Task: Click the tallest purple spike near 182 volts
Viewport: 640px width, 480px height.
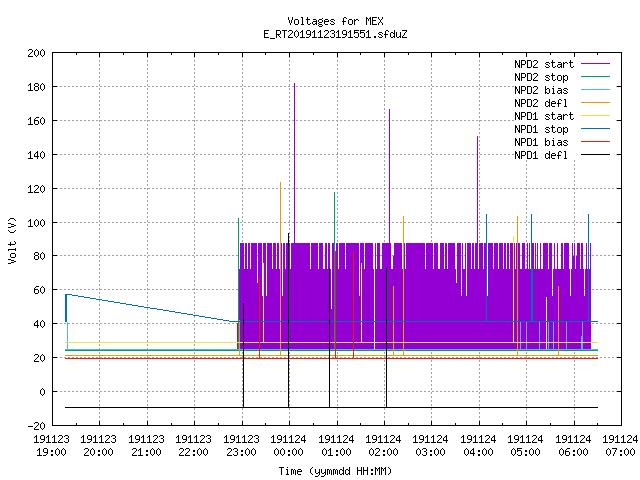Action: click(x=295, y=163)
